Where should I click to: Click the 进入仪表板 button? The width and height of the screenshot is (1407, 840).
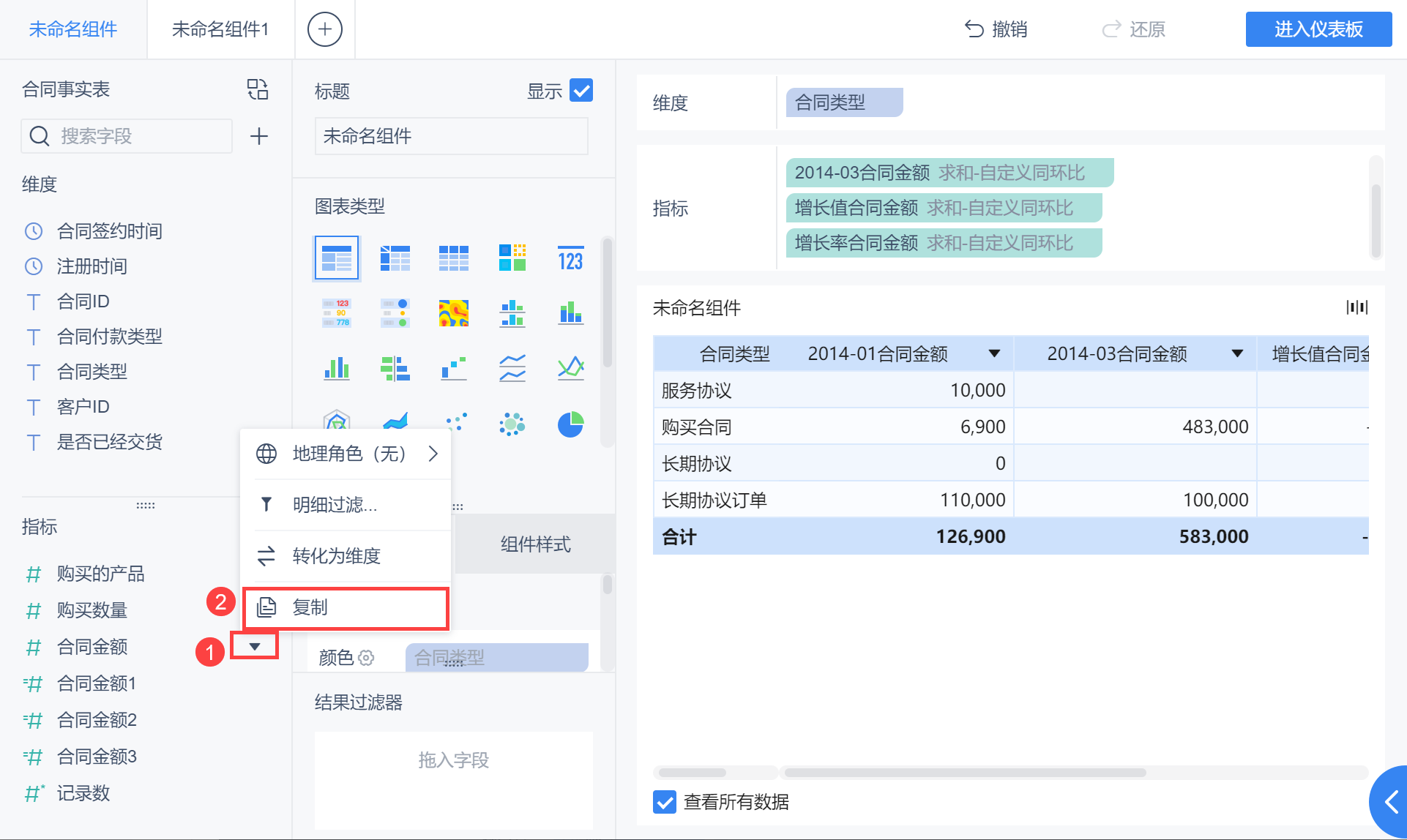pos(1318,29)
